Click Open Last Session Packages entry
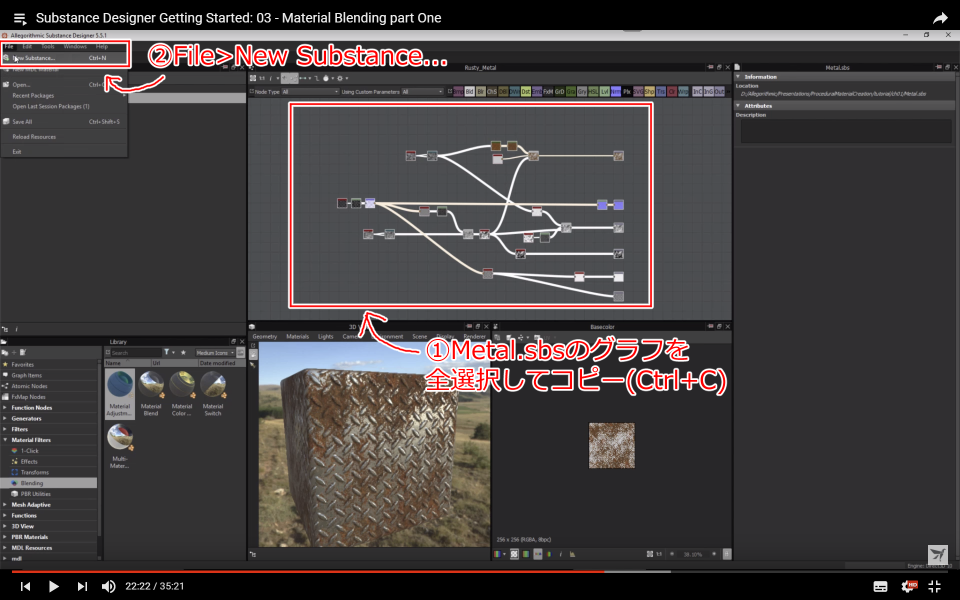This screenshot has height=600, width=960. click(x=64, y=107)
